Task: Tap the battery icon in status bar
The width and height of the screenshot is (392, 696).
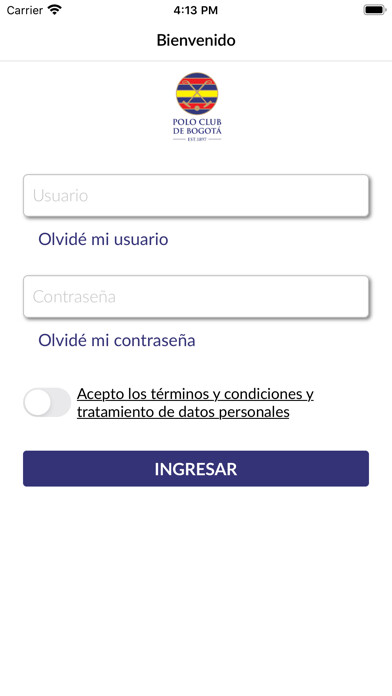Action: tap(375, 10)
